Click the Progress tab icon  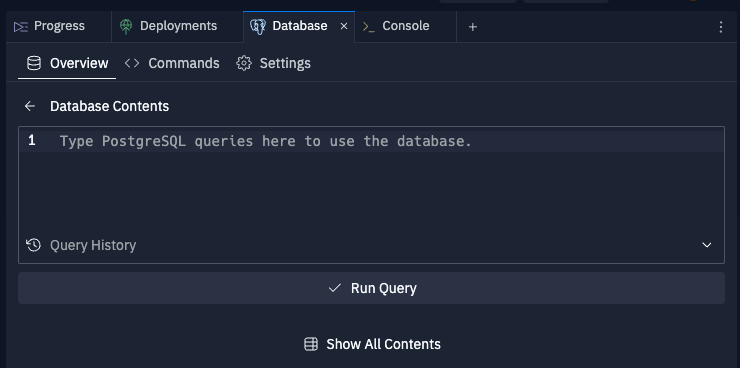coord(21,26)
